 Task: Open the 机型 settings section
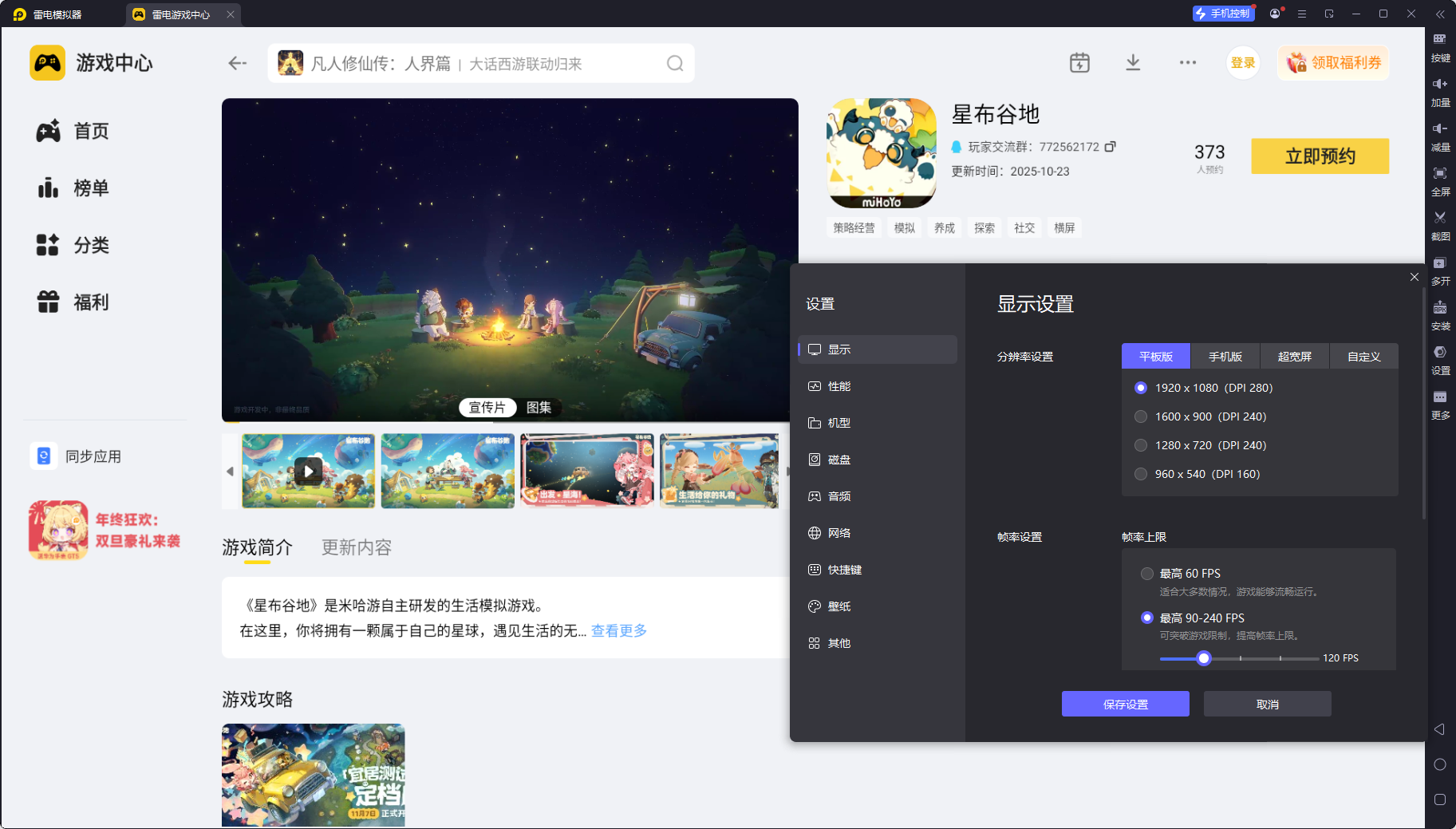pyautogui.click(x=878, y=423)
